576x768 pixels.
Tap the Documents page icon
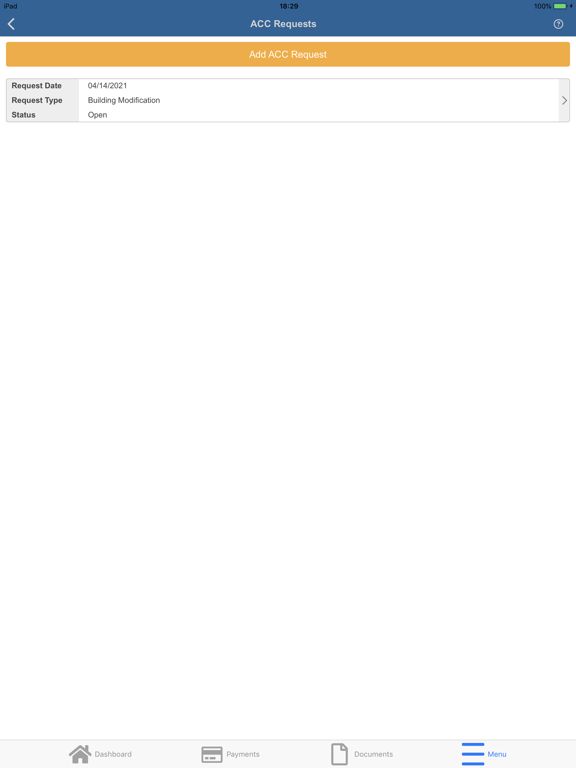339,754
